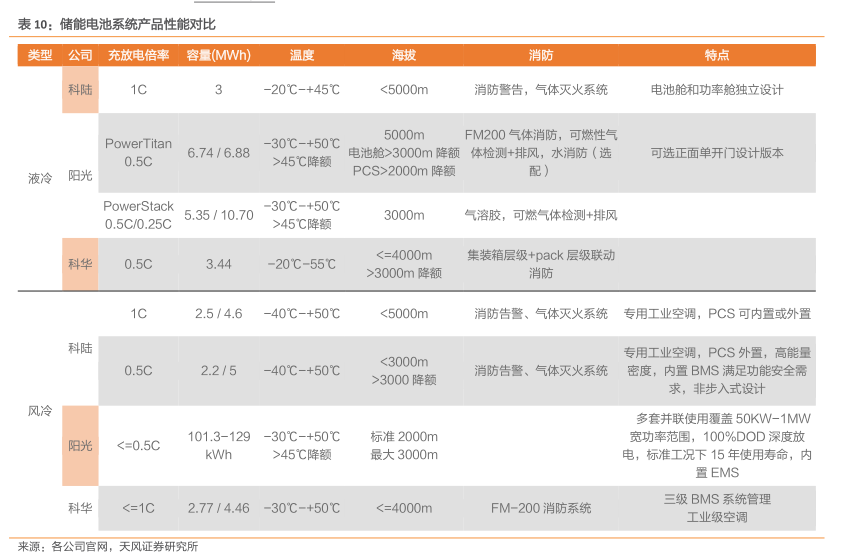This screenshot has height=556, width=844.
Task: Click the feature cell '专用工业空调，PCS 外置，高能量密度'
Action: pos(716,370)
